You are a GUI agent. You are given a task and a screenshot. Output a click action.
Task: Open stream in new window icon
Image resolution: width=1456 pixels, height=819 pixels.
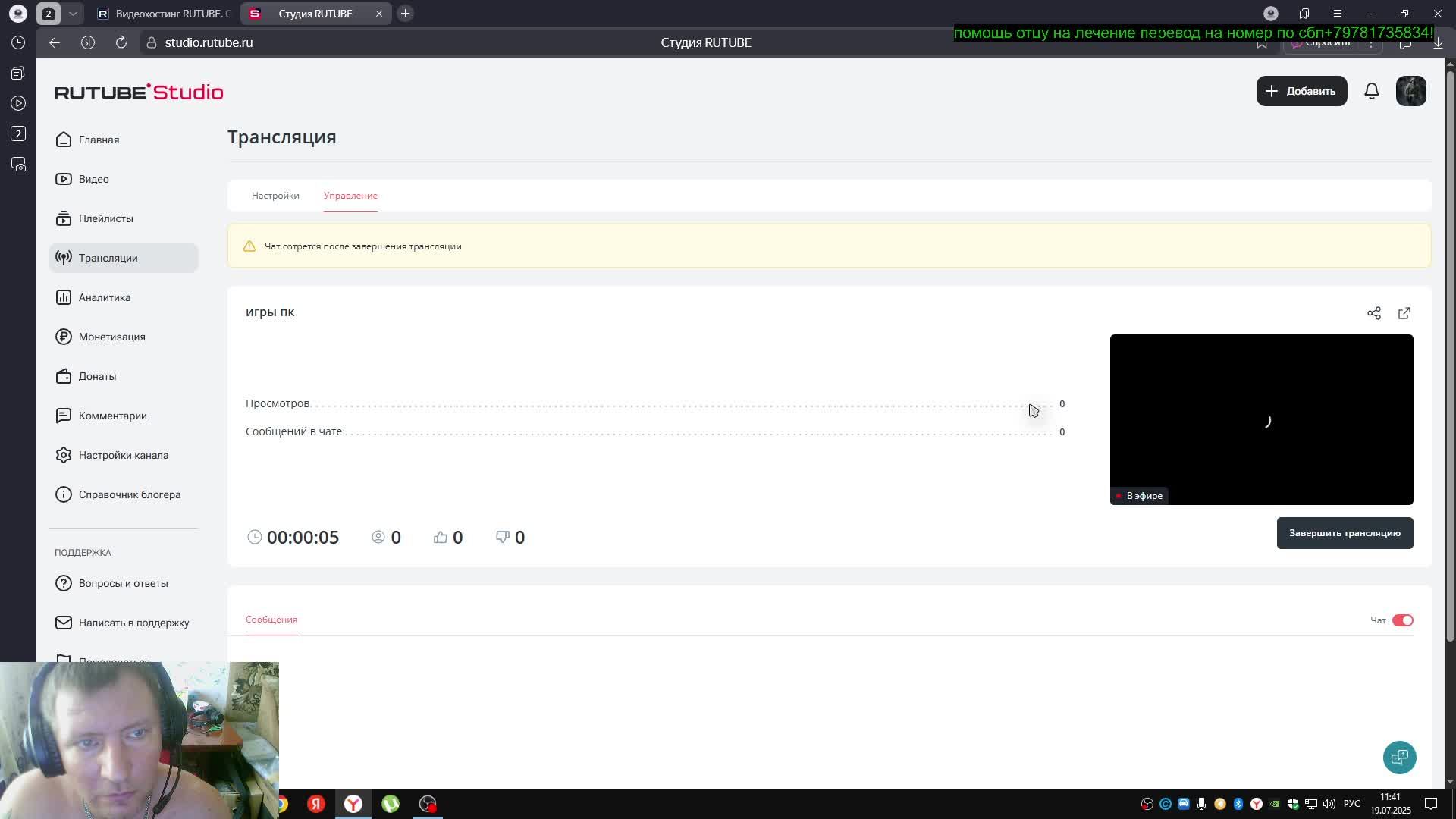[1404, 313]
